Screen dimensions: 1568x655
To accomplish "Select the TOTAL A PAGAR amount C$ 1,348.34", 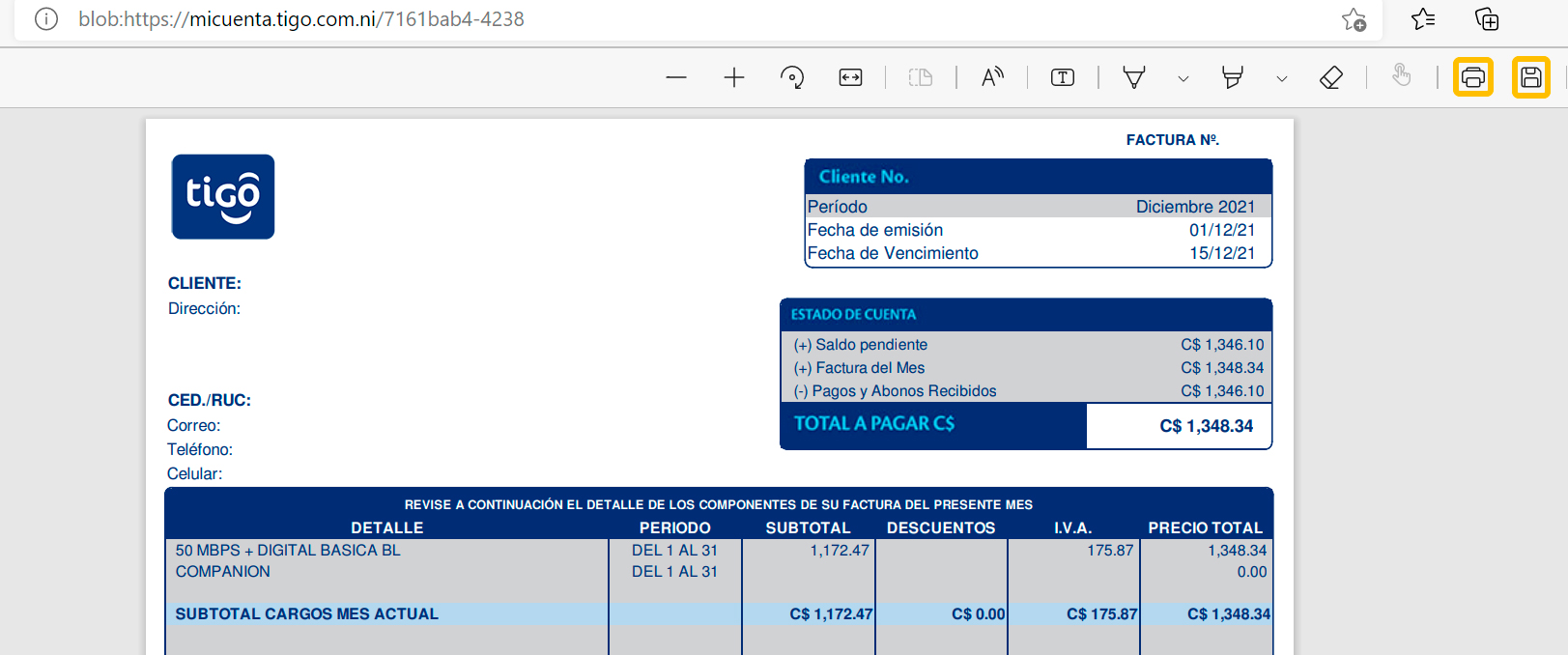I will coord(1206,426).
